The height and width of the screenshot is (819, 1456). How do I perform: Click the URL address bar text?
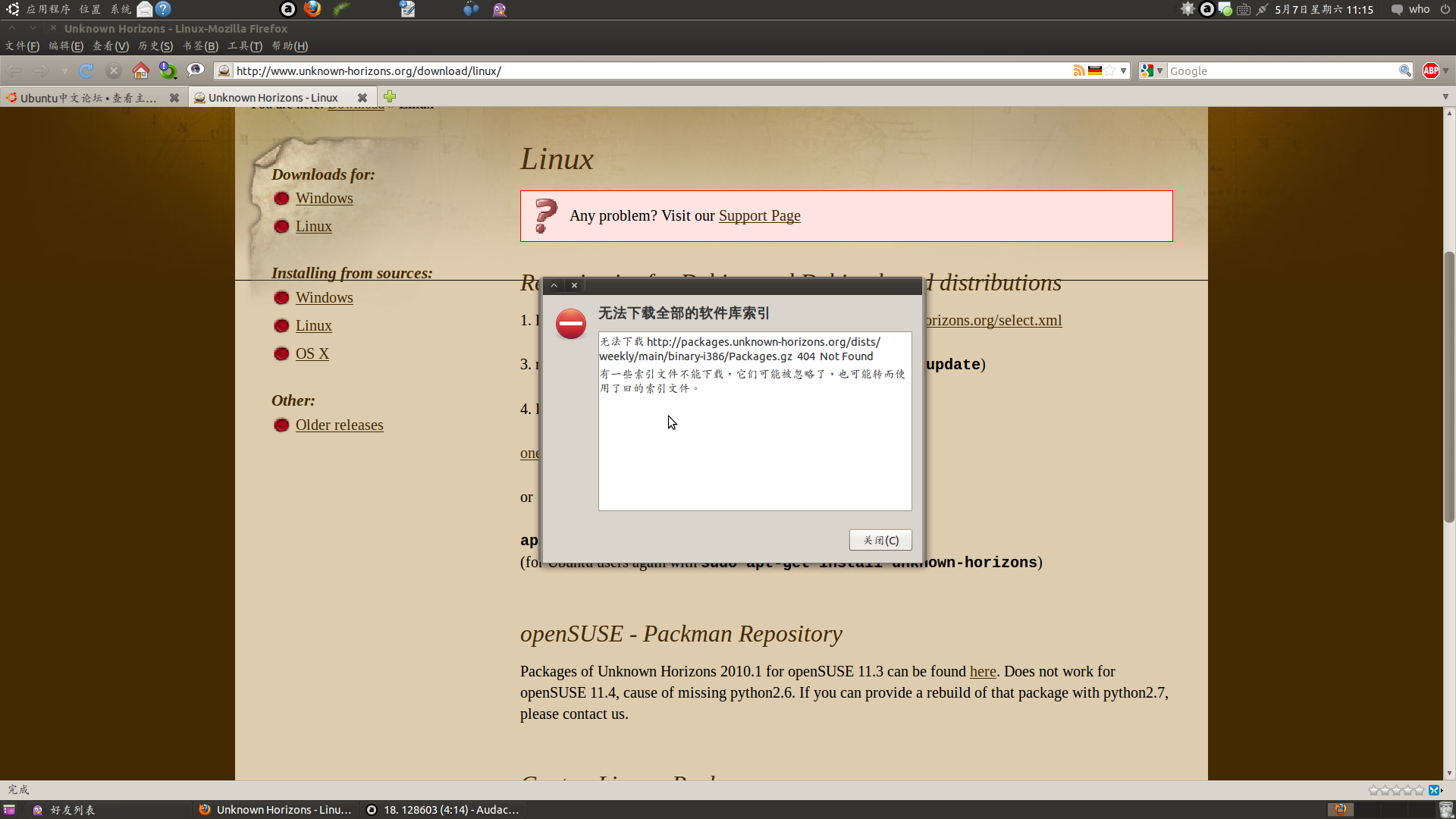pos(369,71)
